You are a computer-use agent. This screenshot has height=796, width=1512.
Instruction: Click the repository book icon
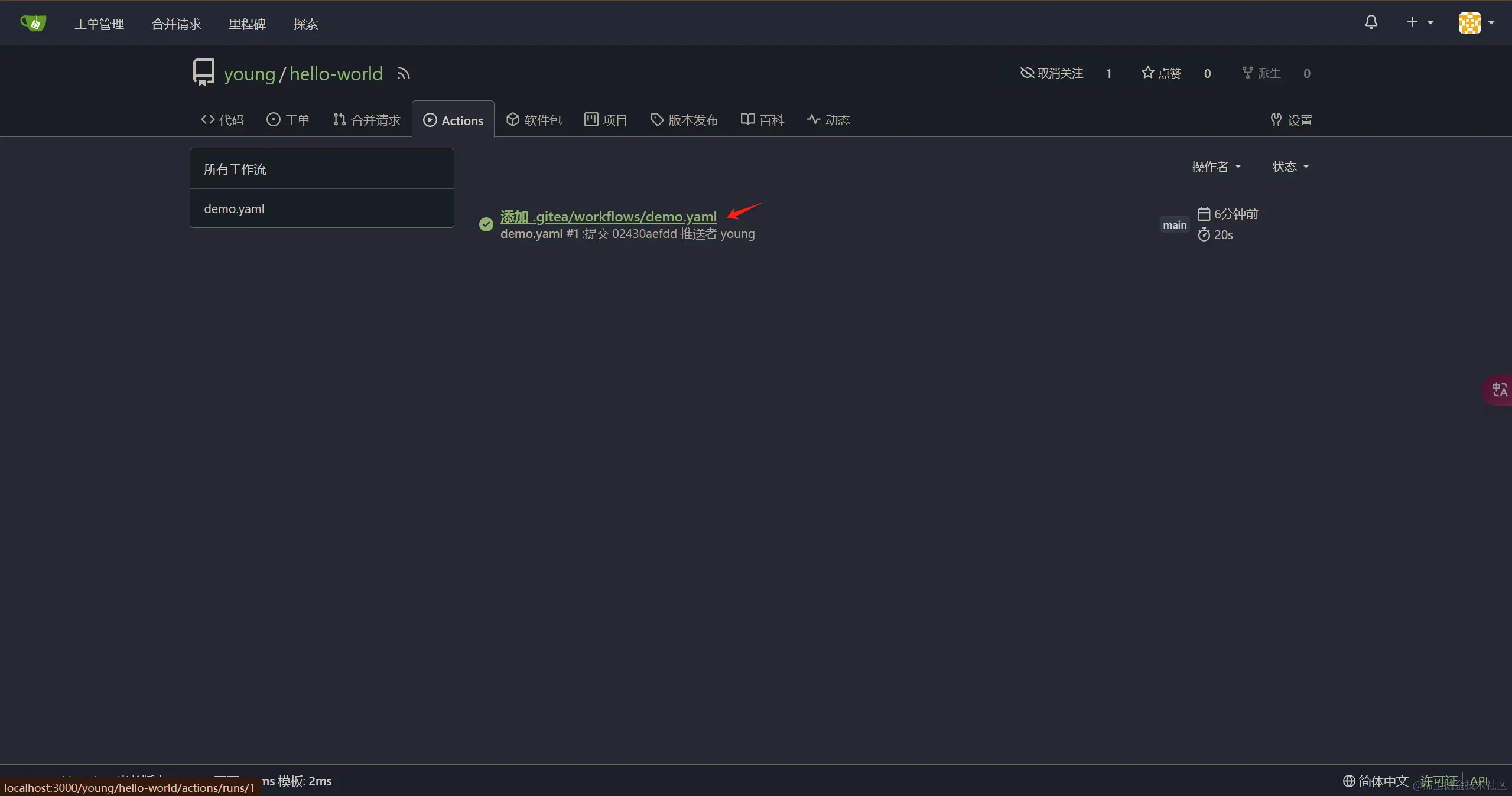click(x=203, y=73)
